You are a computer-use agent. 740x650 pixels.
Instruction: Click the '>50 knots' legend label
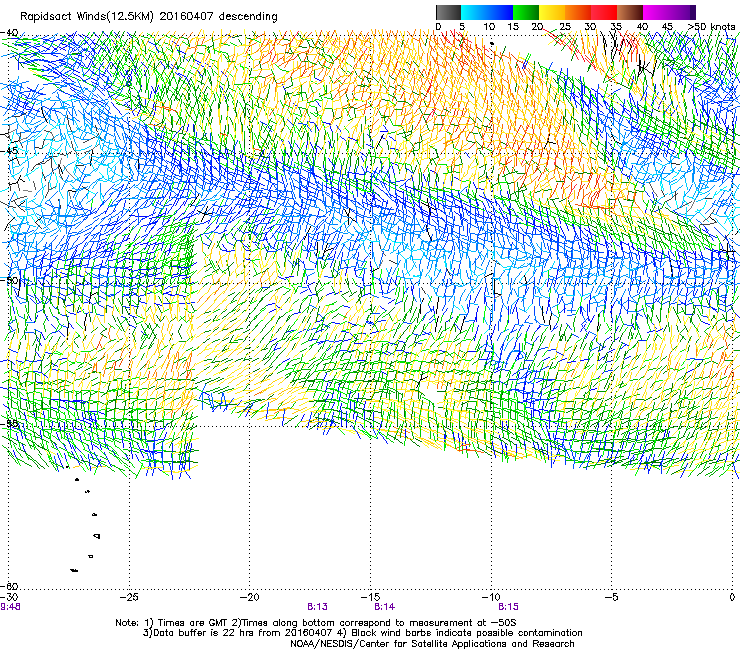(711, 27)
